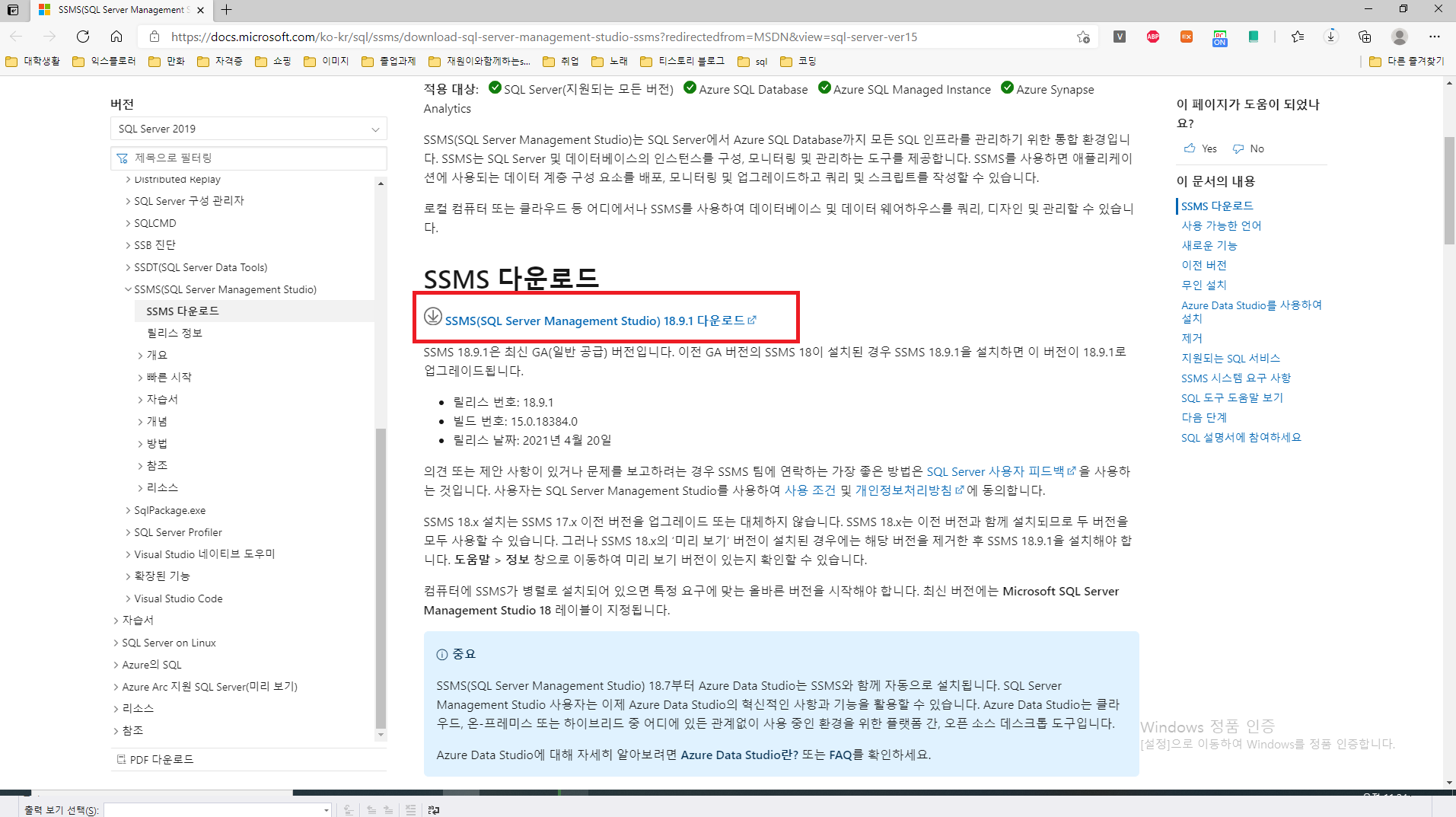Add this page to favorites star icon
1456x817 pixels.
pos(1083,37)
